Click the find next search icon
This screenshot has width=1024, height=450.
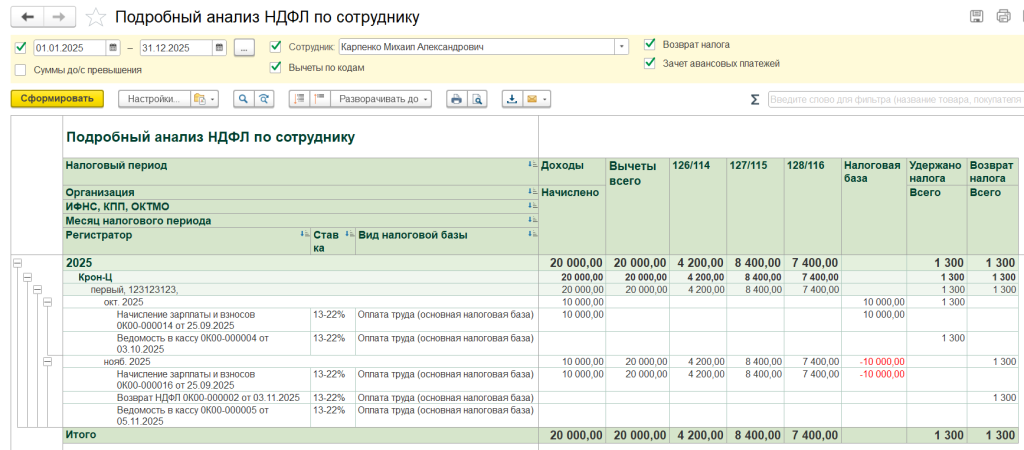point(263,99)
